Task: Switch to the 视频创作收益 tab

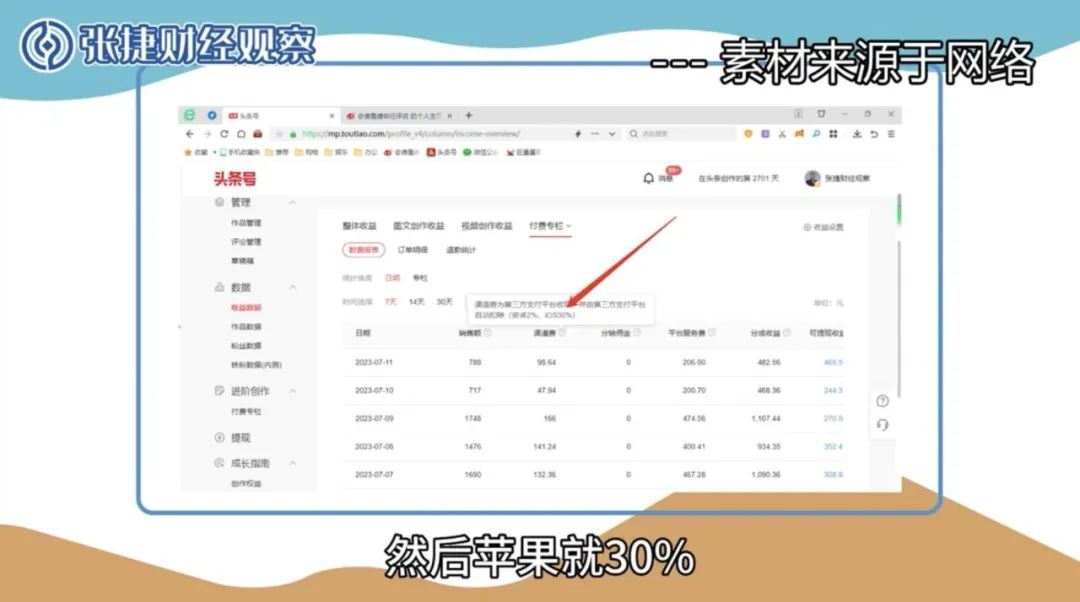Action: pos(486,227)
